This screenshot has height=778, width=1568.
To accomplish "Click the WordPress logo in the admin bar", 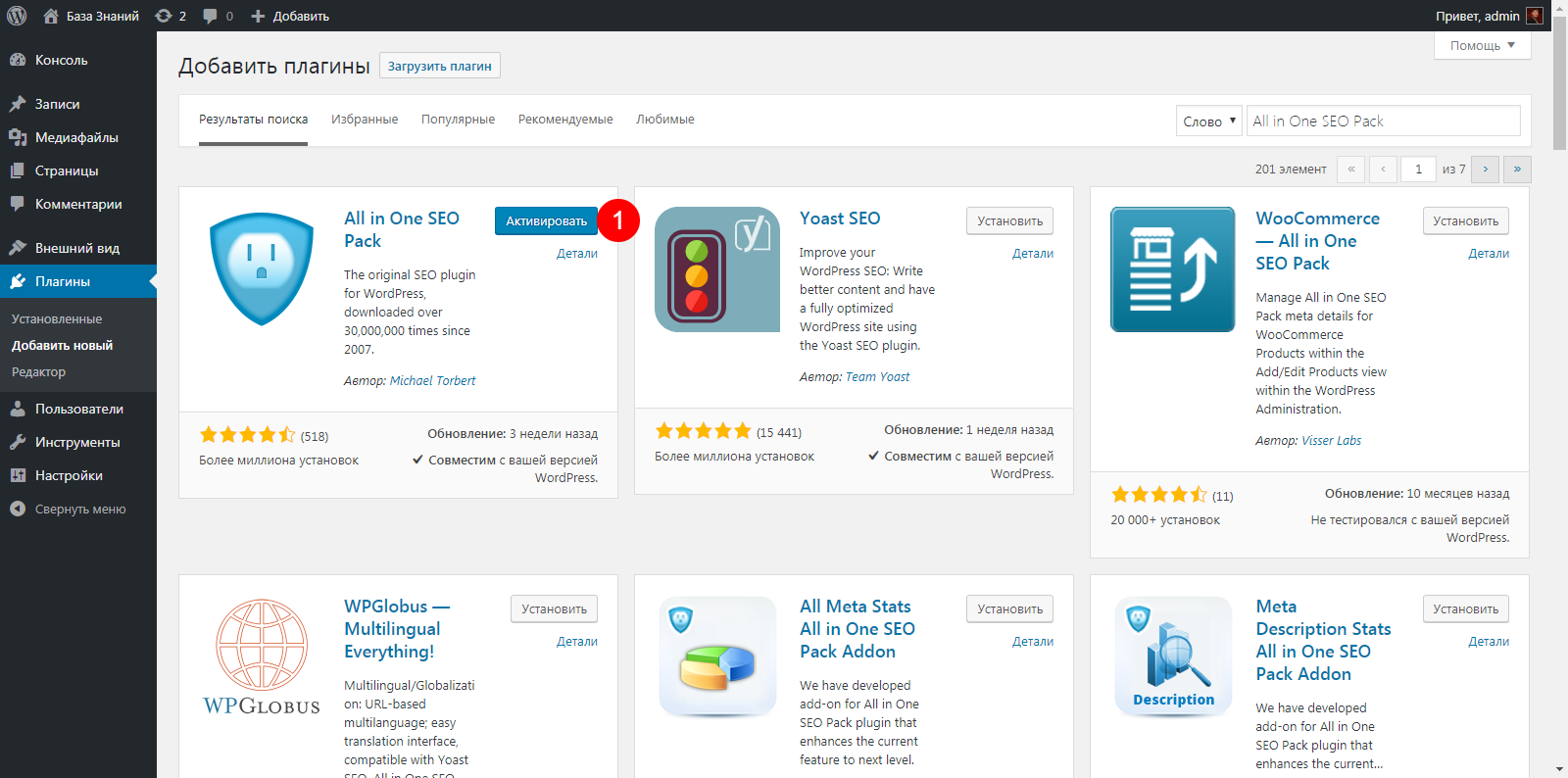I will pos(17,16).
